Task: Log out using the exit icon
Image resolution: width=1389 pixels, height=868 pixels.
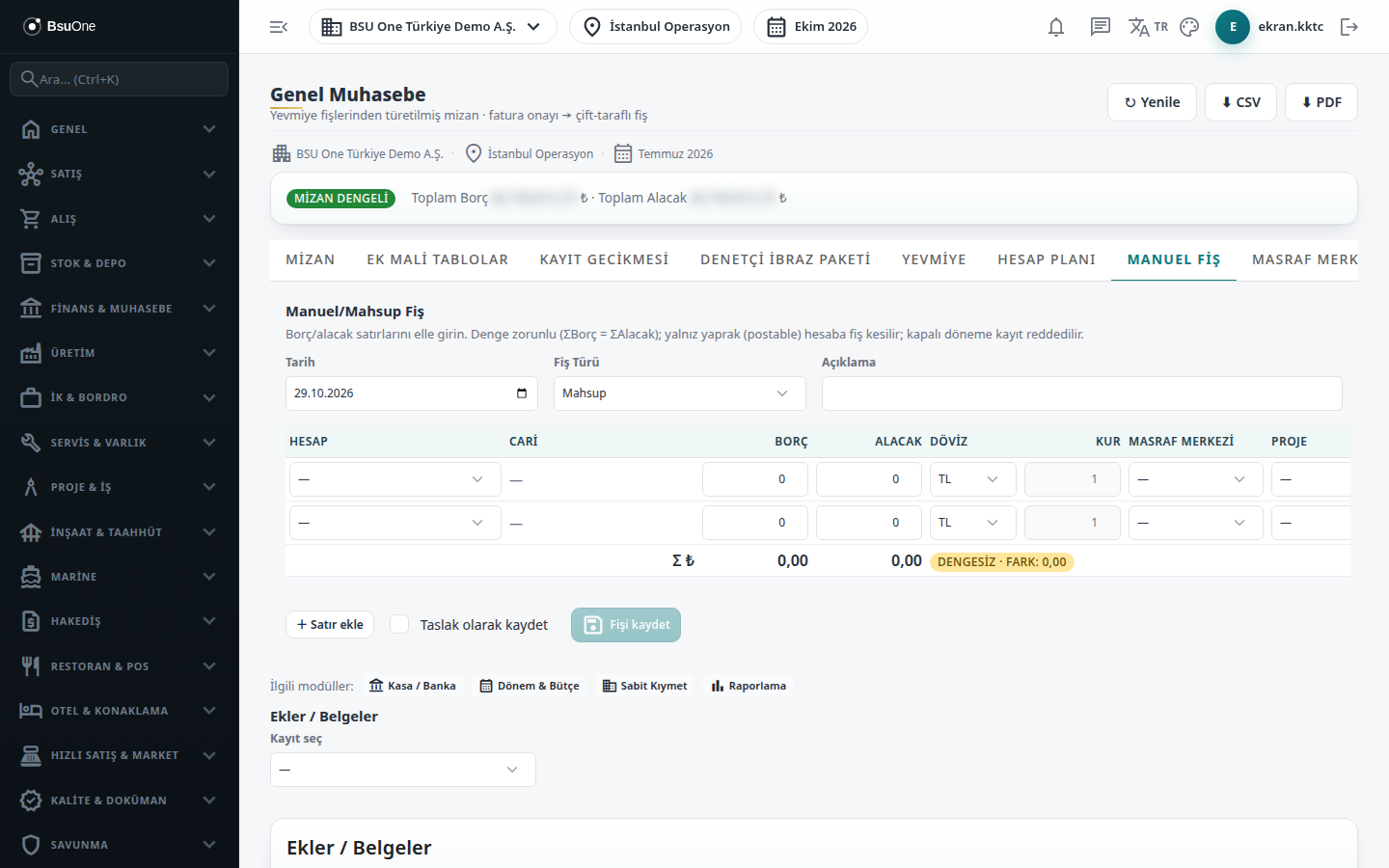Action: pyautogui.click(x=1349, y=27)
